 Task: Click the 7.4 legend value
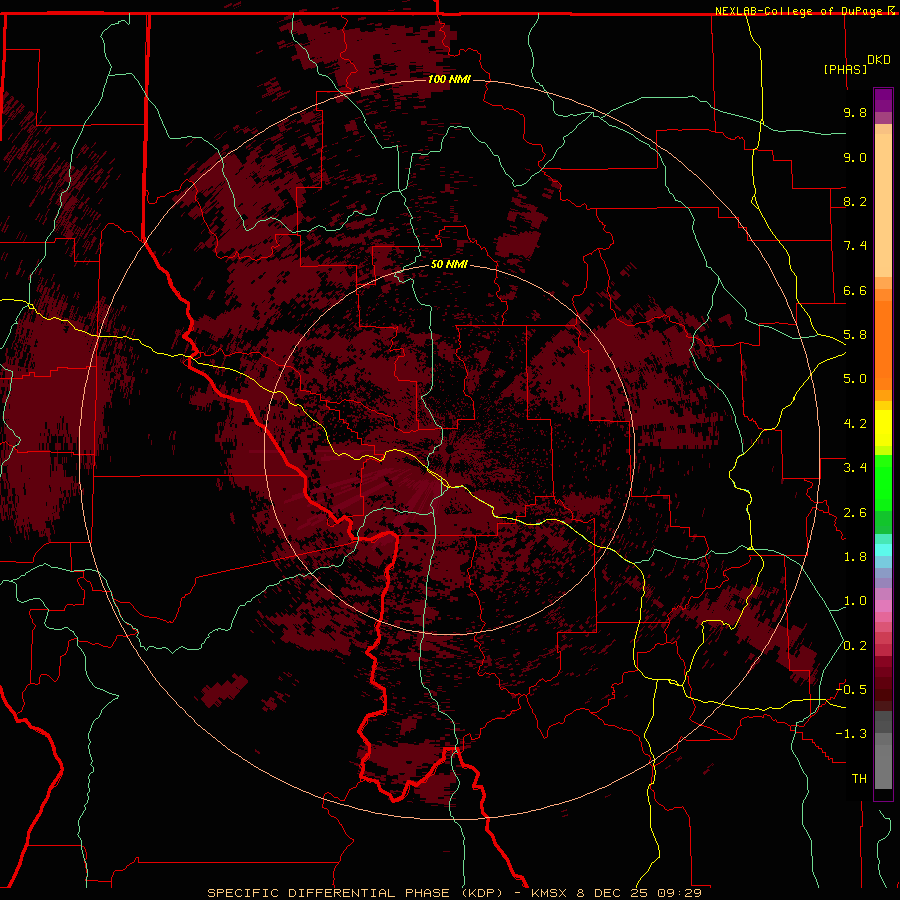point(855,246)
